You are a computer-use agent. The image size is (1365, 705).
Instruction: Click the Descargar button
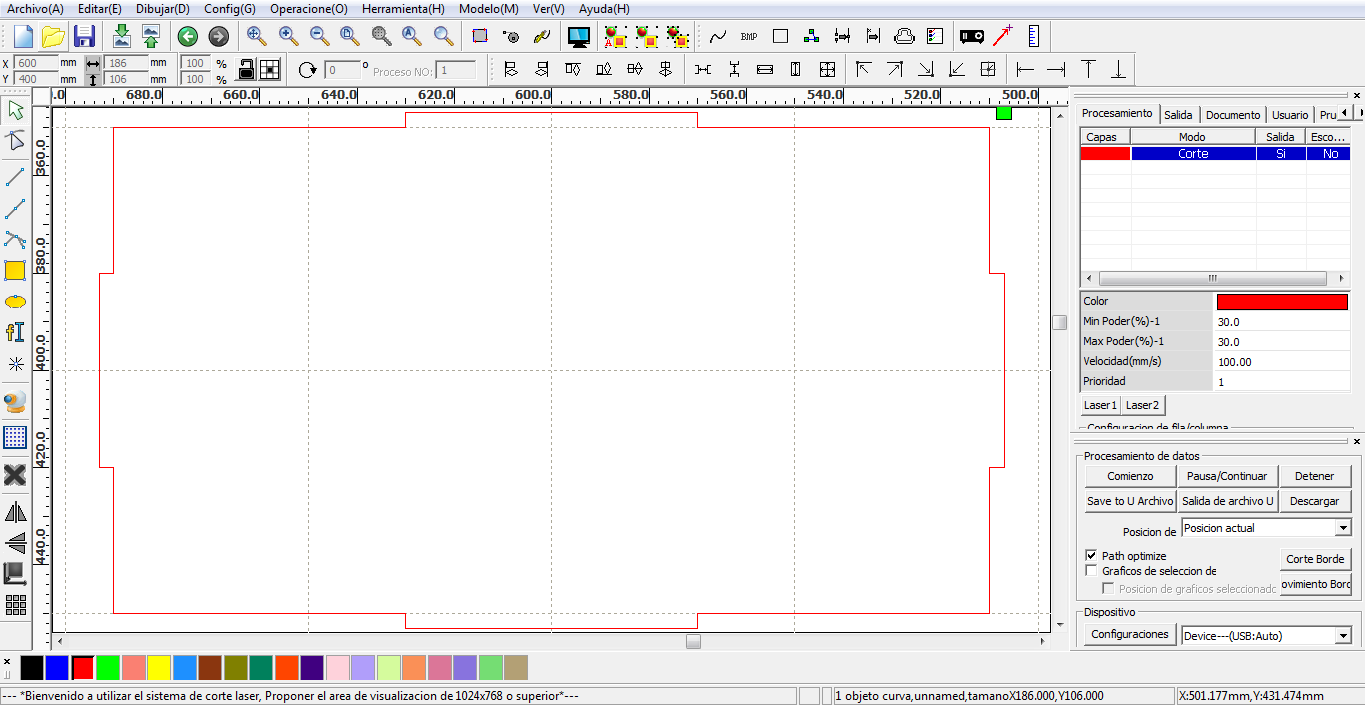(x=1314, y=501)
